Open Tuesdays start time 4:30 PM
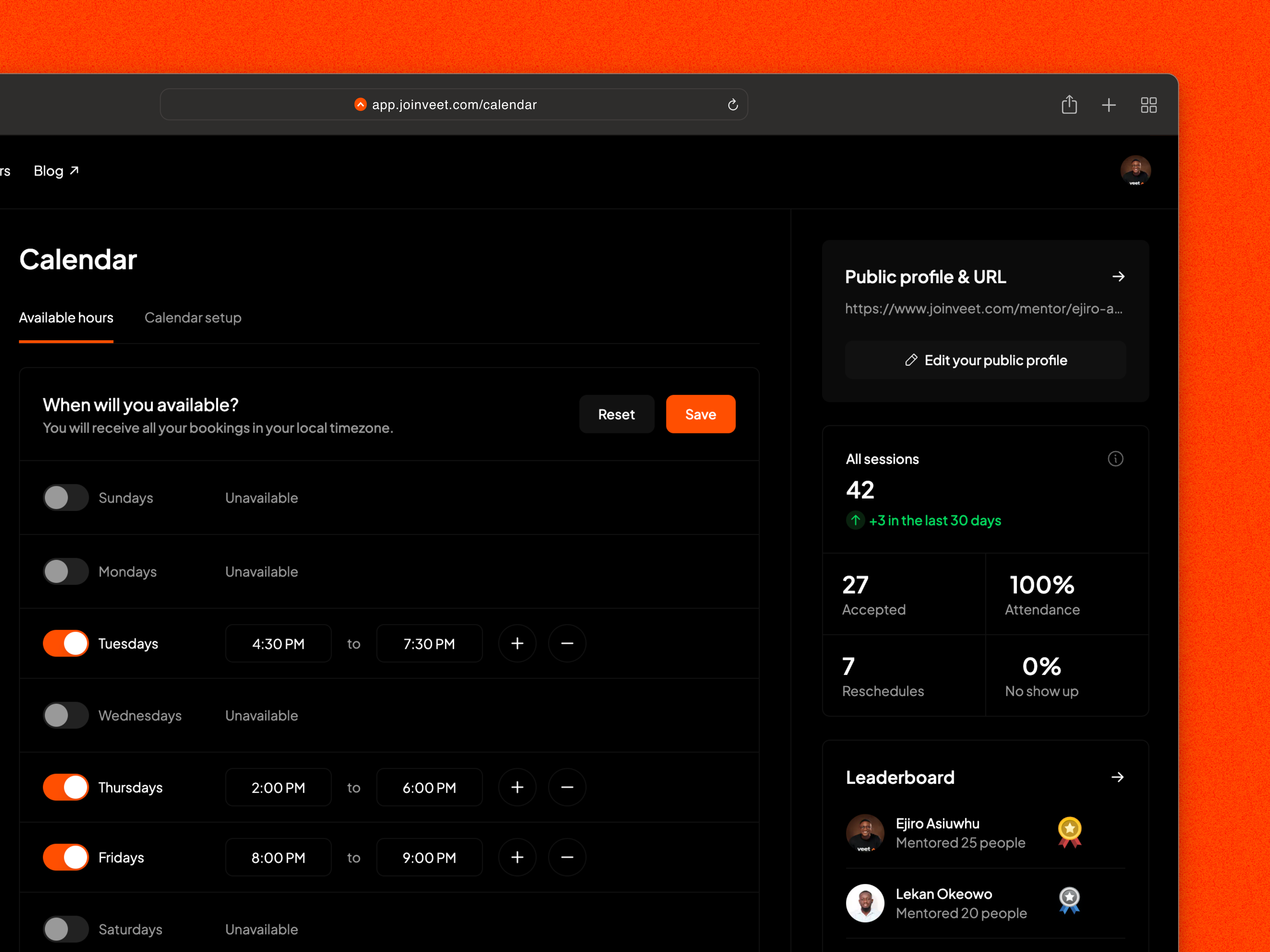1270x952 pixels. 278,643
